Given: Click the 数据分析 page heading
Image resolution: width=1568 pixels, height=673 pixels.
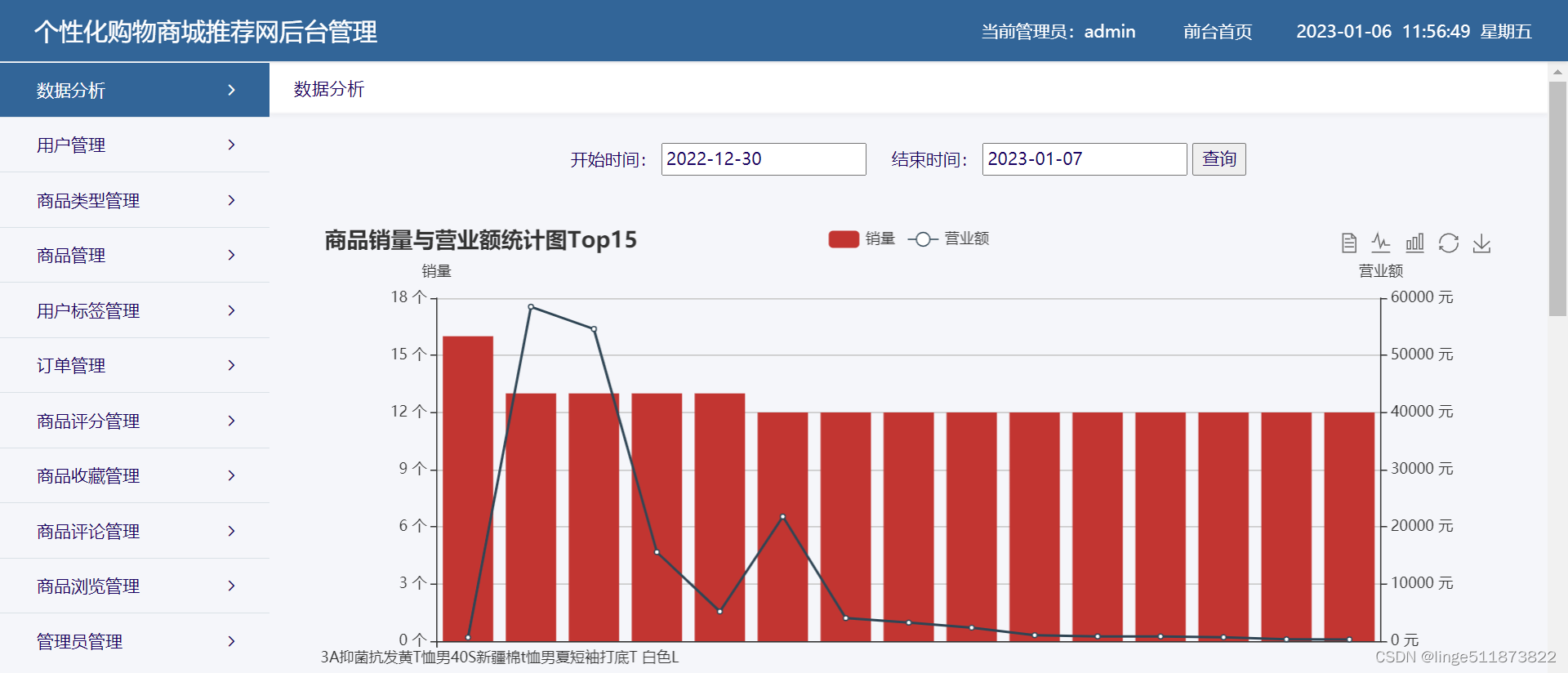Looking at the screenshot, I should [x=329, y=89].
